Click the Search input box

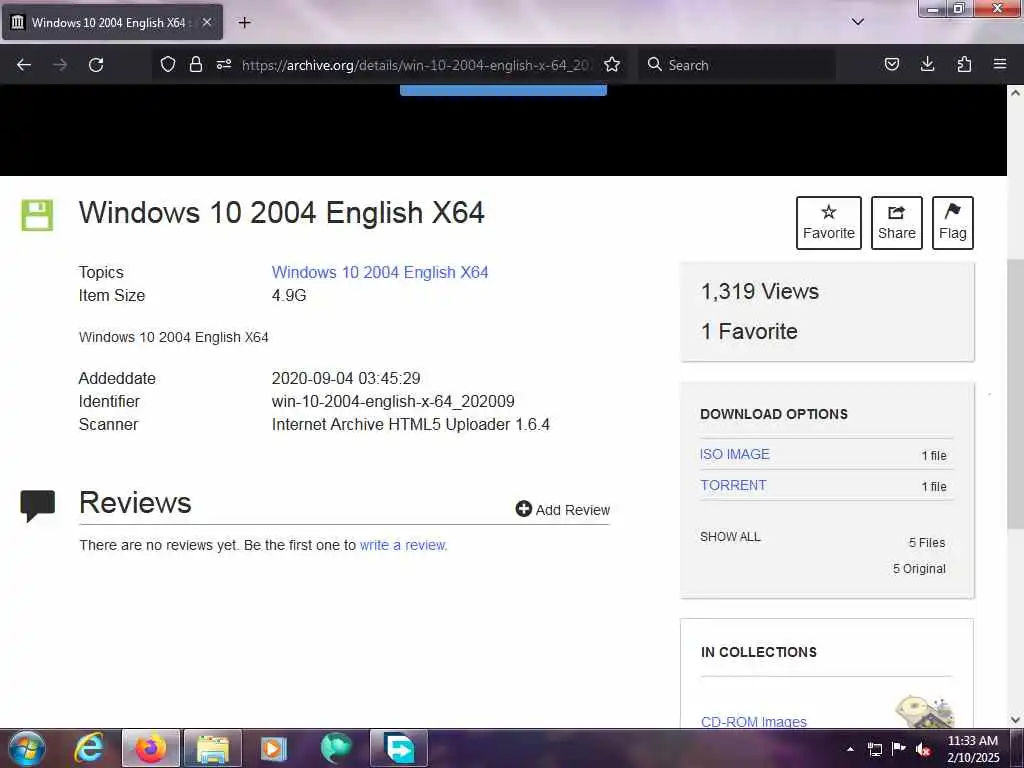point(737,65)
